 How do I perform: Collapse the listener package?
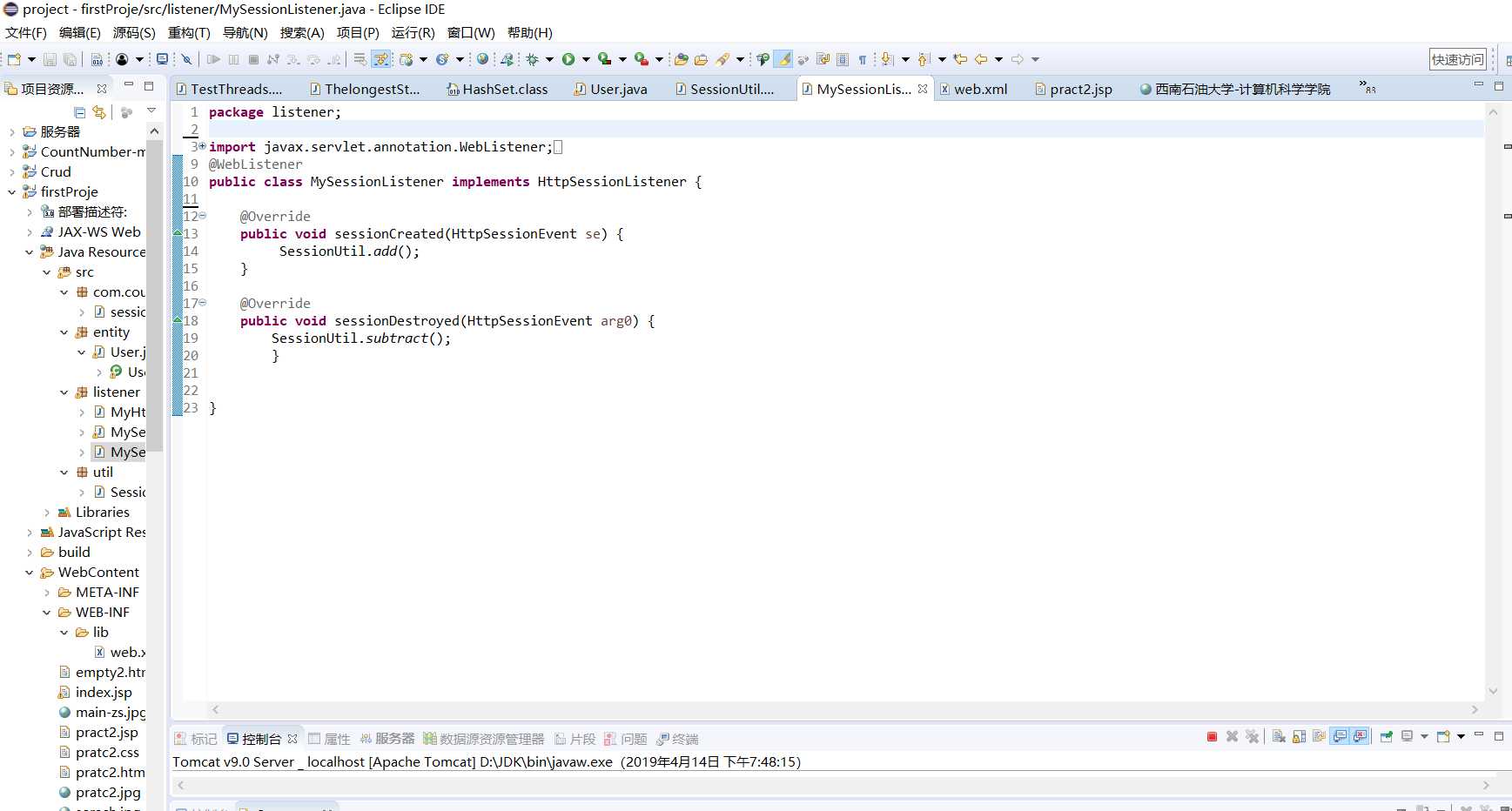point(64,392)
